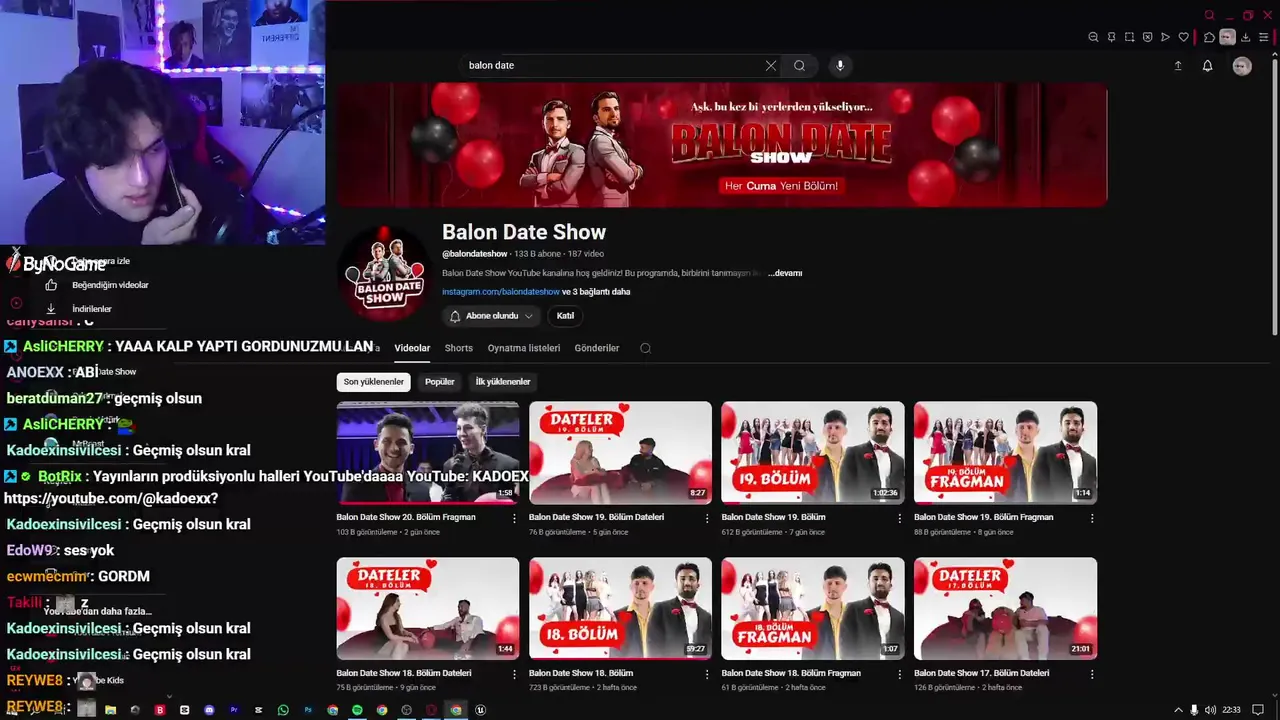Open the 18. Bölüm thumbnail (59:27)
This screenshot has height=720, width=1280.
pyautogui.click(x=620, y=608)
